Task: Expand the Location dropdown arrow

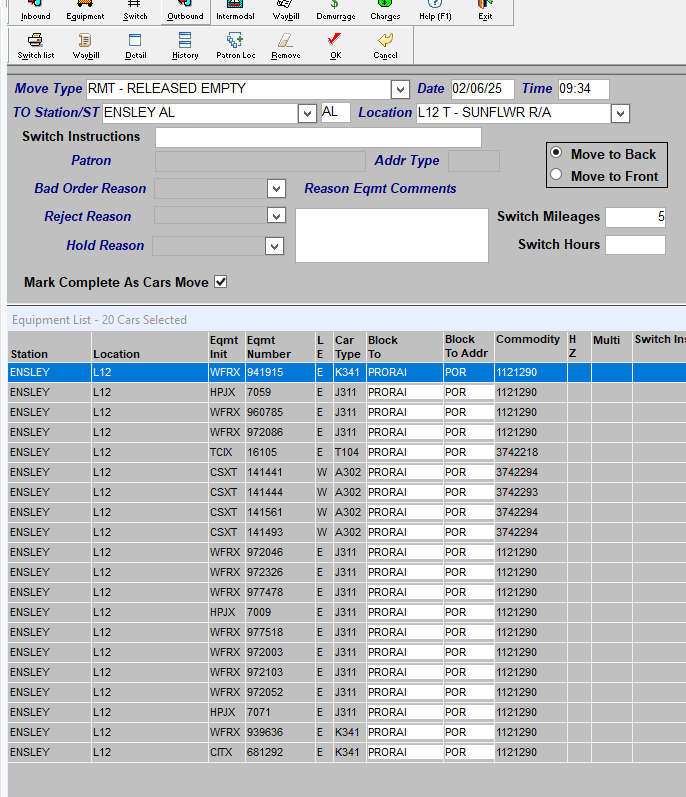Action: (x=620, y=113)
